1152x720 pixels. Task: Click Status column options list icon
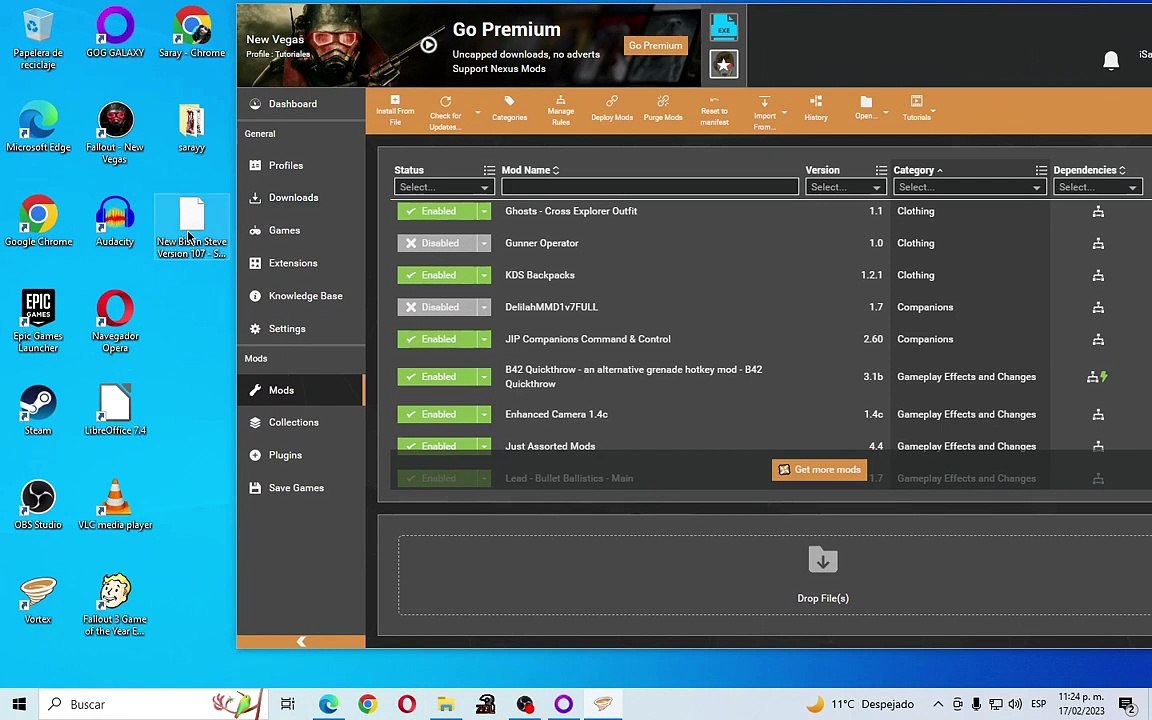pos(489,170)
